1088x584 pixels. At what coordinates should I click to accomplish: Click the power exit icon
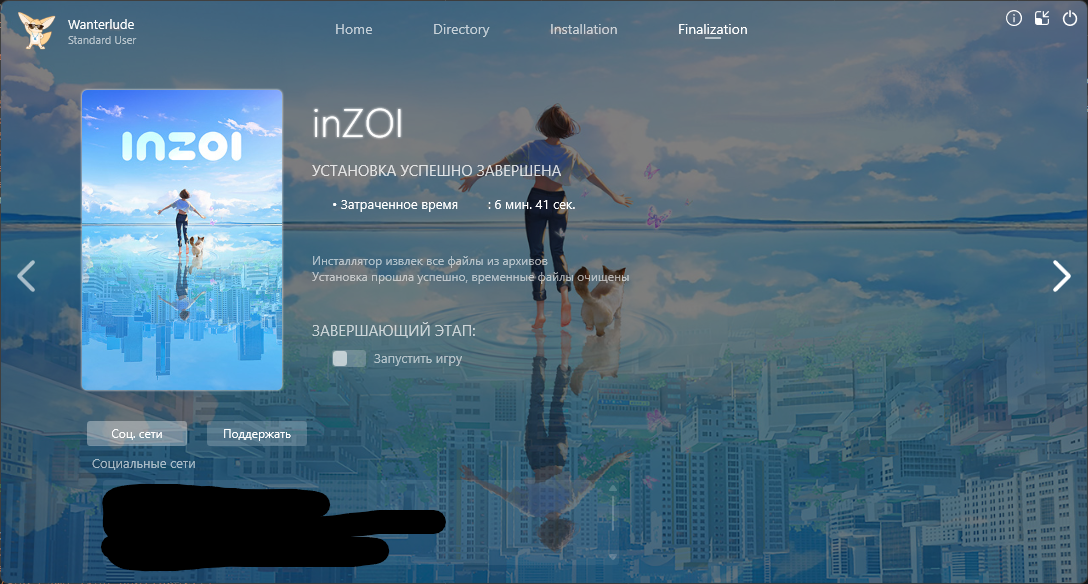[x=1070, y=19]
